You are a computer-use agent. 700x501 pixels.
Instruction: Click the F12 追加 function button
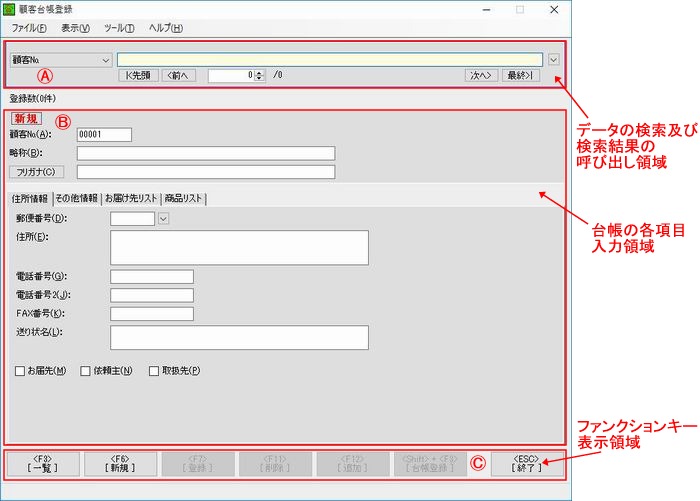pyautogui.click(x=353, y=464)
